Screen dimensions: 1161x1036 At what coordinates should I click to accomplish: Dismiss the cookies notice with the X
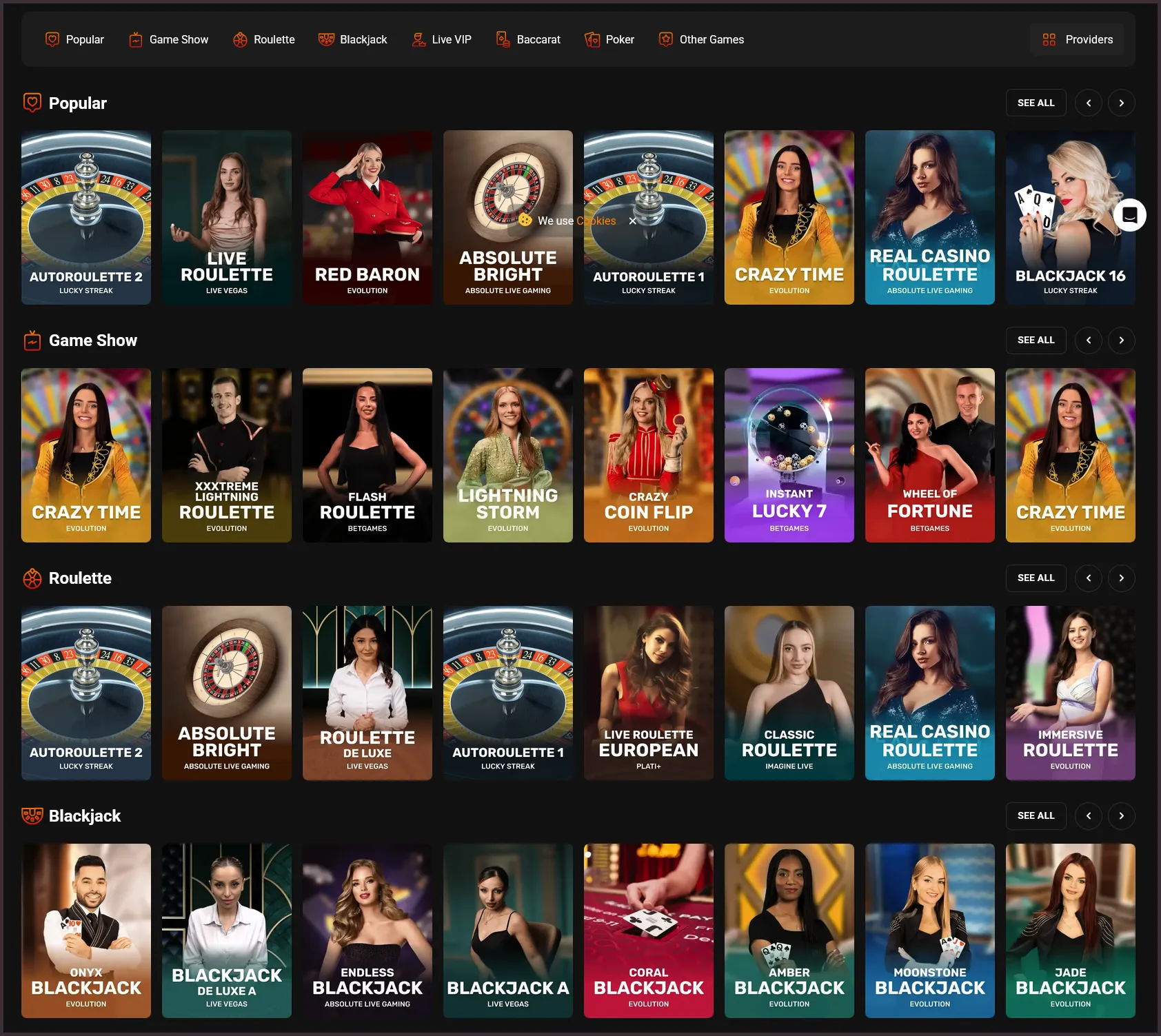632,221
